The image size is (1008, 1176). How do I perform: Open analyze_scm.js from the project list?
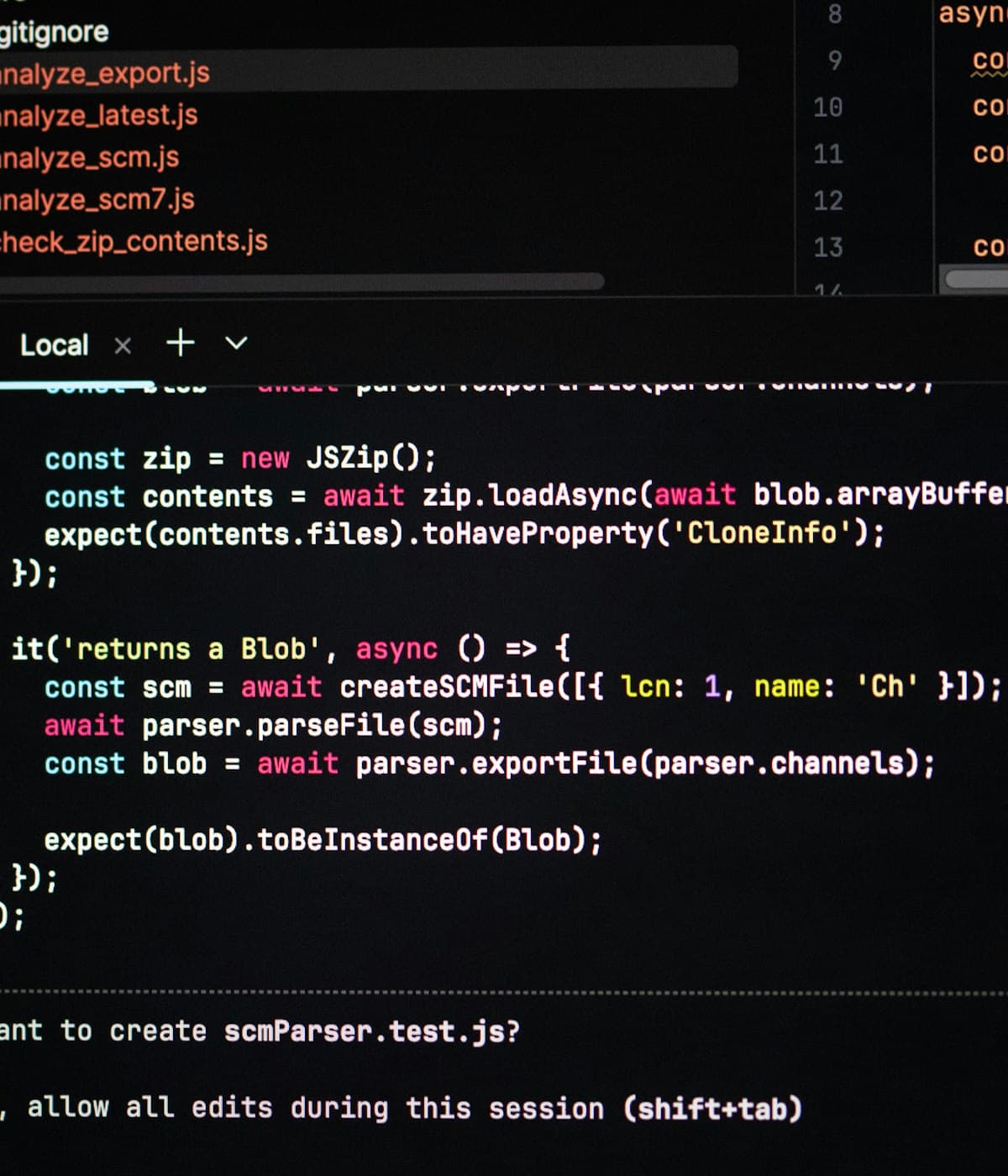coord(89,157)
